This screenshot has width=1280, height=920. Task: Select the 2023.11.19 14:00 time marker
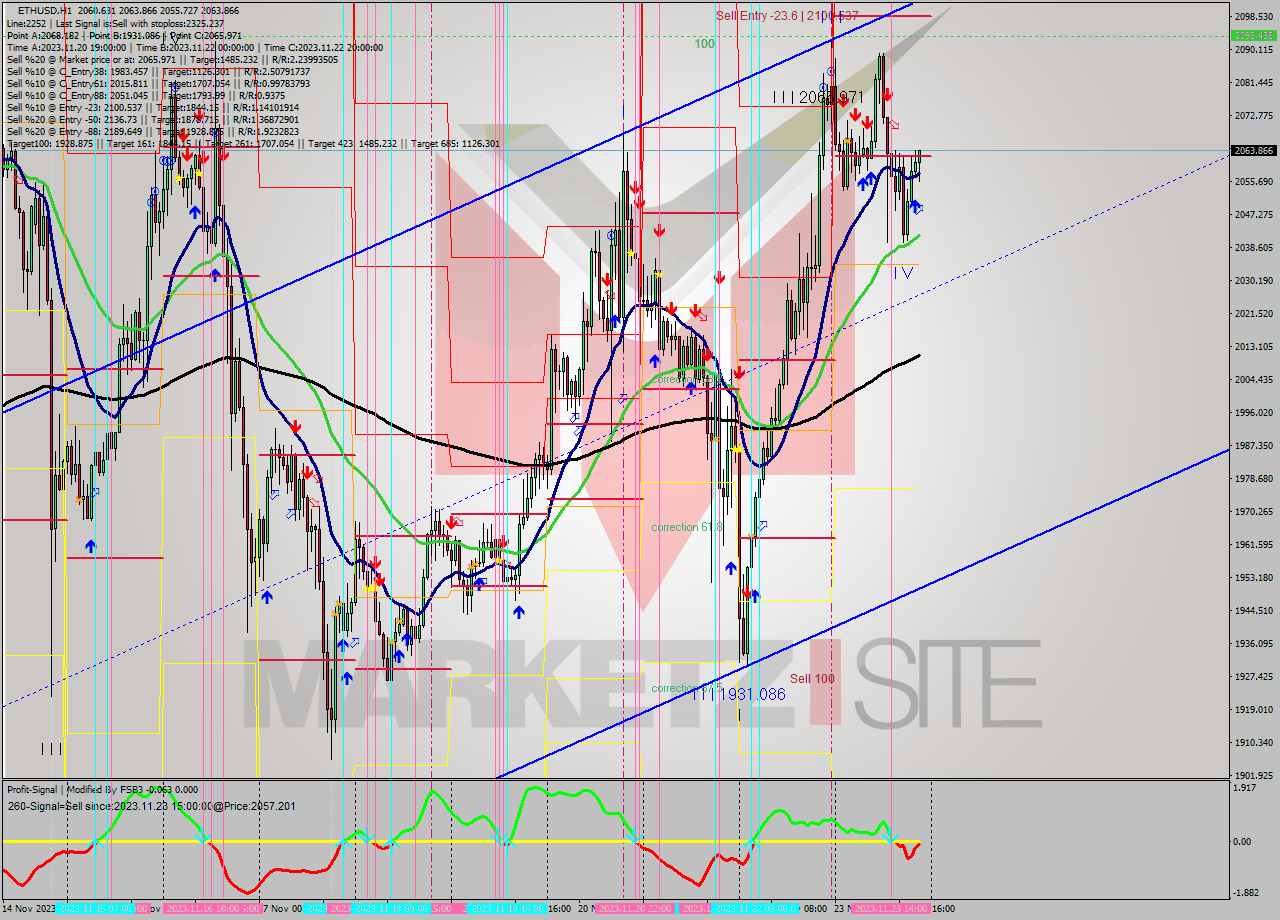[507, 909]
